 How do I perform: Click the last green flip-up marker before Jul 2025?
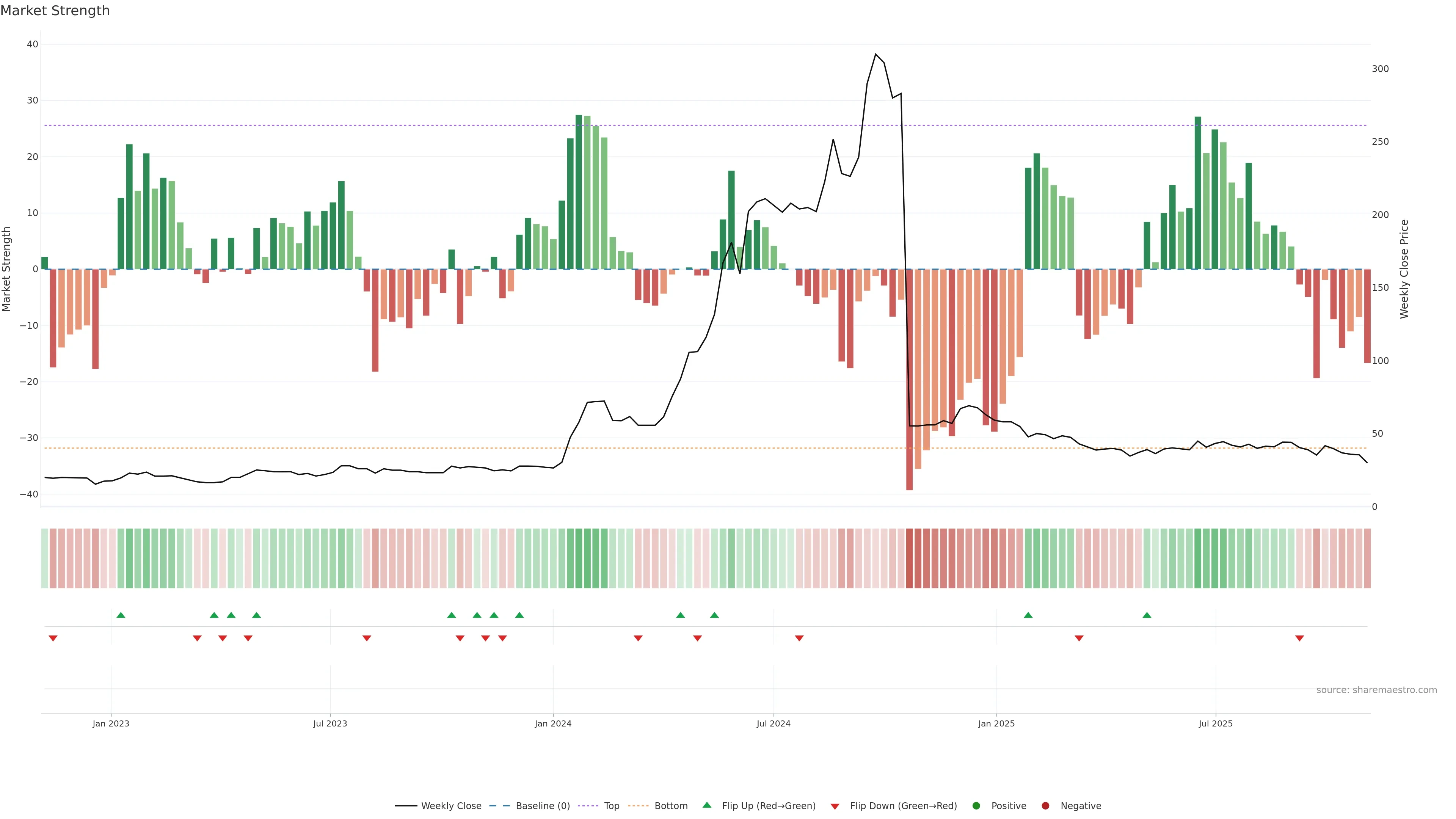[x=1147, y=615]
